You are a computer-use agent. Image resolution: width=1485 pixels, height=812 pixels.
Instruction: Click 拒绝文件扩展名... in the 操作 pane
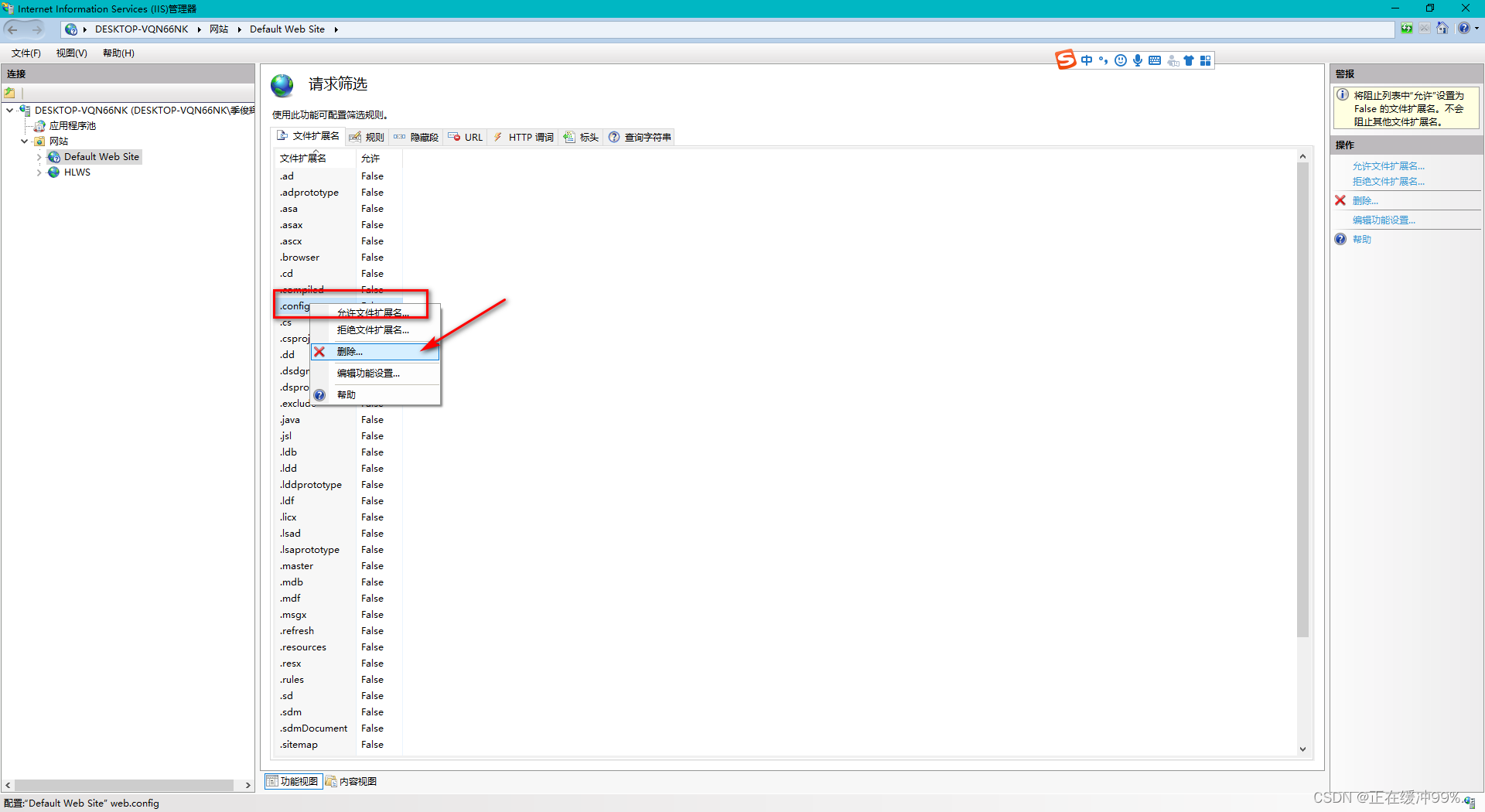pos(1388,182)
